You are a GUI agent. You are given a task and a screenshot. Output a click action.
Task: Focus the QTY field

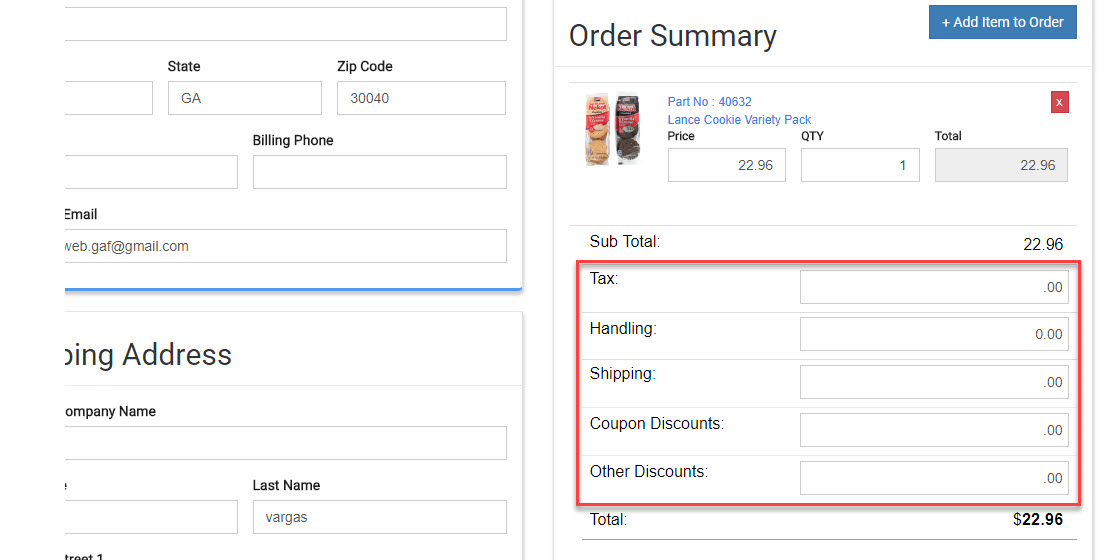(859, 165)
